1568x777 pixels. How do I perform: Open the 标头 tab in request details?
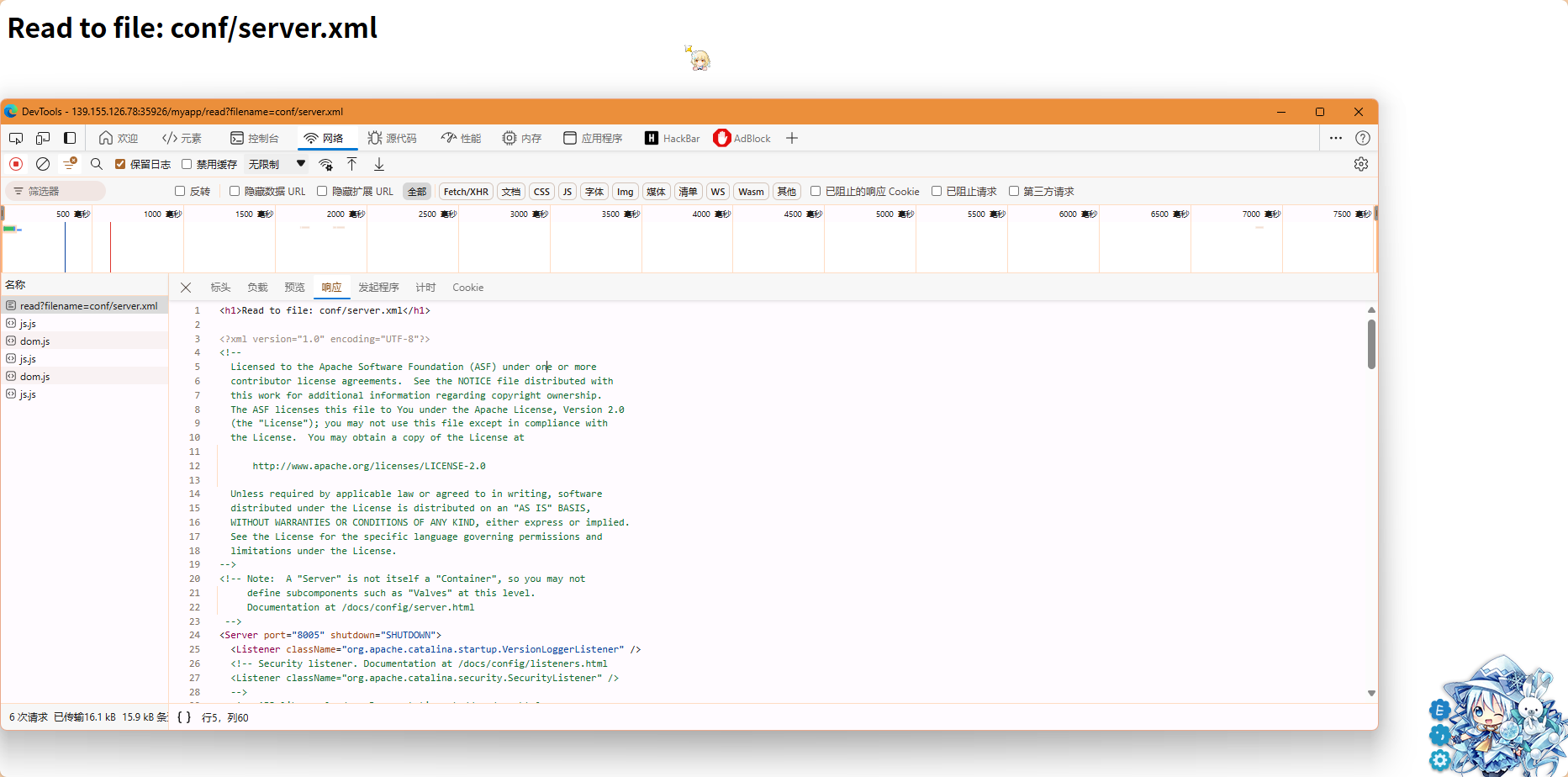220,288
